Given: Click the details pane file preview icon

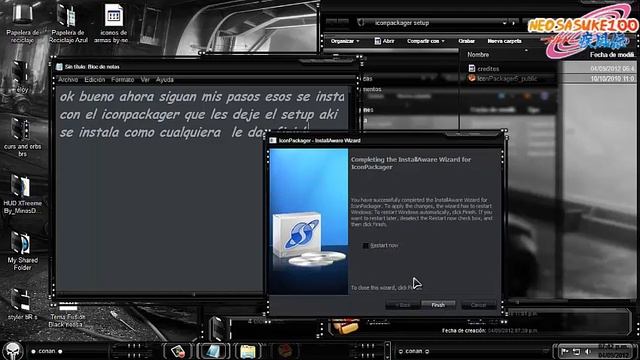Looking at the screenshot, I should click(345, 325).
